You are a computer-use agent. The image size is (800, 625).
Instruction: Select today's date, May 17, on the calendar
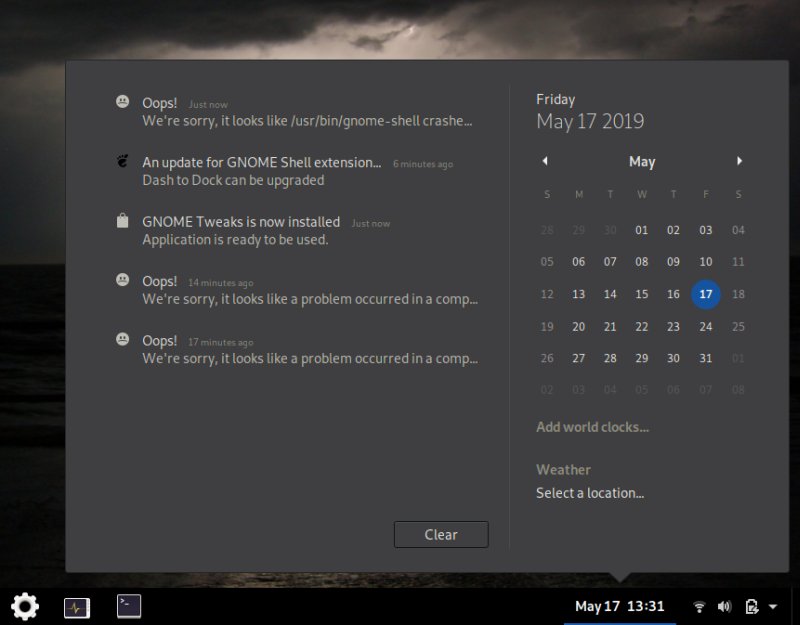pos(706,294)
